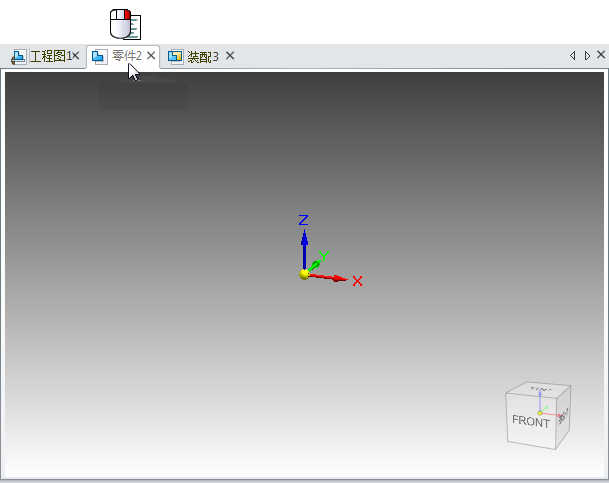Click the top face of view cube

click(541, 389)
